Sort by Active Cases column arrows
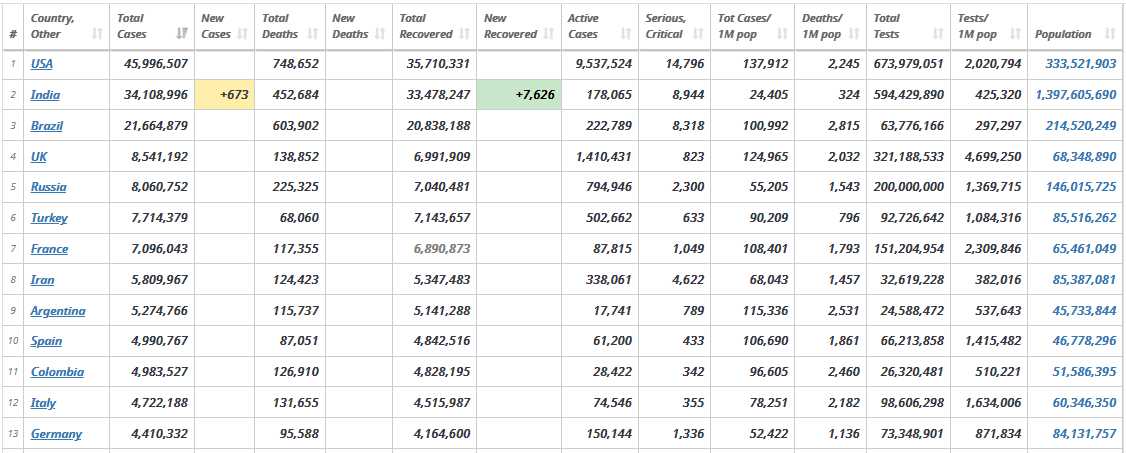The image size is (1126, 453). pyautogui.click(x=626, y=34)
